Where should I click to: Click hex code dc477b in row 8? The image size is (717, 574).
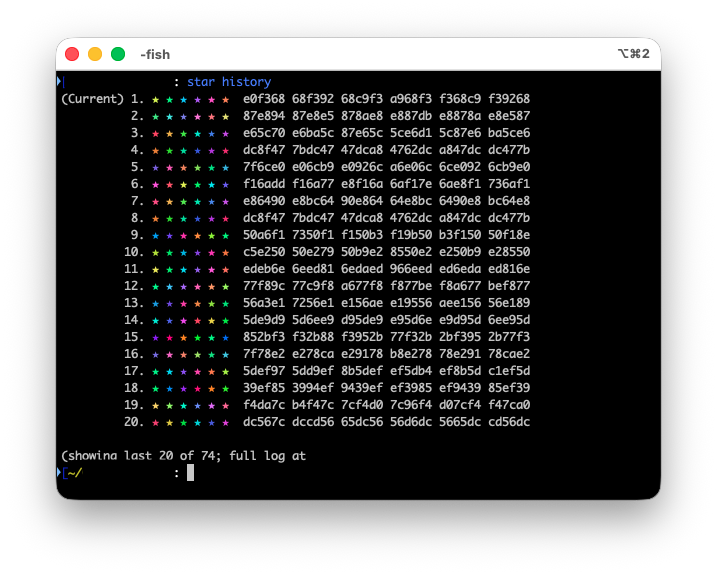click(509, 218)
